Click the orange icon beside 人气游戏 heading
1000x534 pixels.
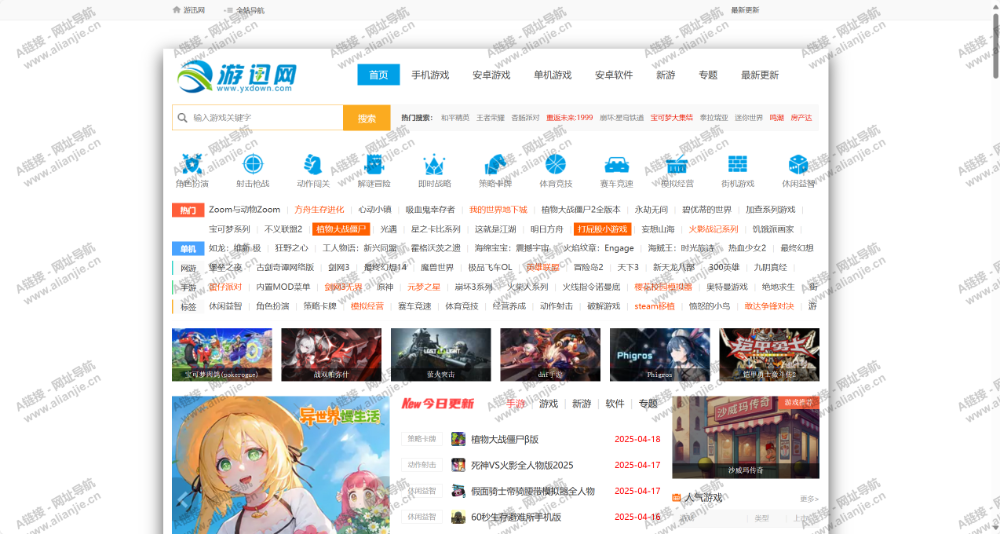point(677,498)
